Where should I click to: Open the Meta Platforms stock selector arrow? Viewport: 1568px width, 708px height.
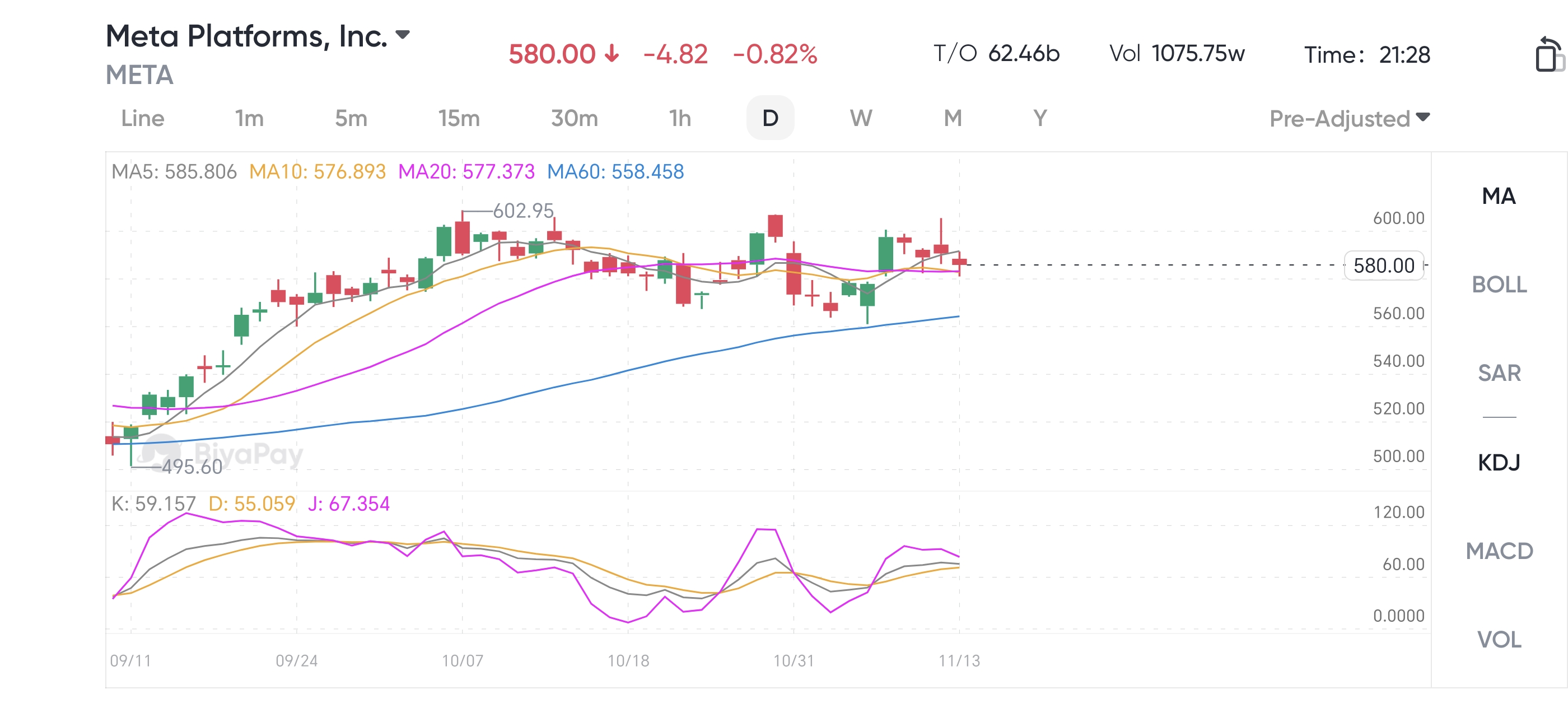(402, 35)
